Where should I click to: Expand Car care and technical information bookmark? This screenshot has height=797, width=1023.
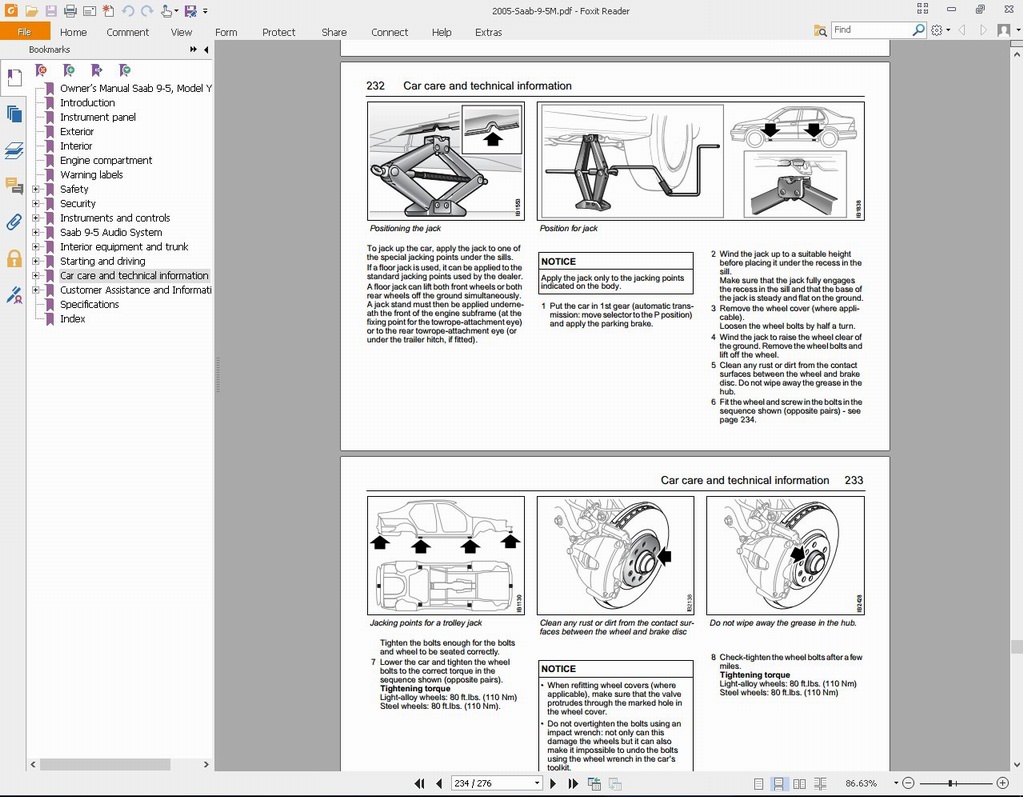tap(36, 275)
